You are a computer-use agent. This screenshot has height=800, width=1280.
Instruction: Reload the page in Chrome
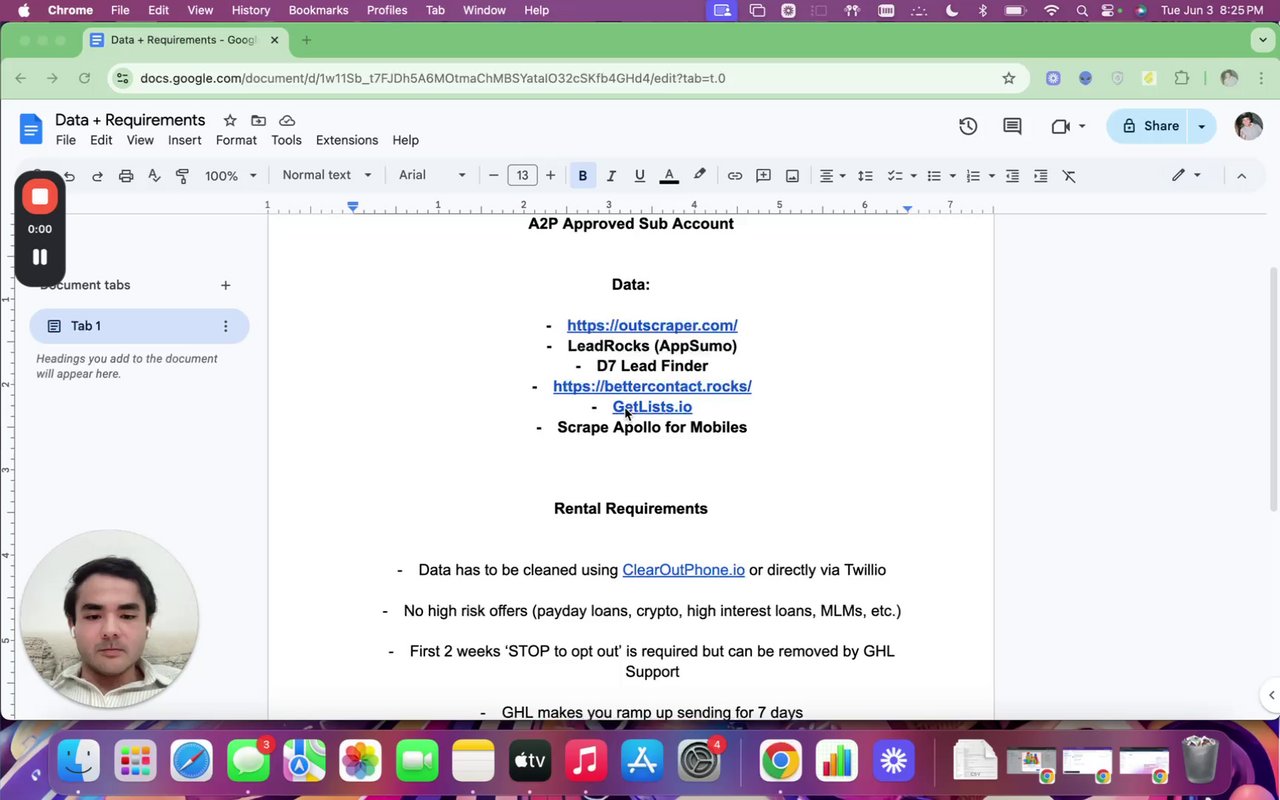[84, 78]
